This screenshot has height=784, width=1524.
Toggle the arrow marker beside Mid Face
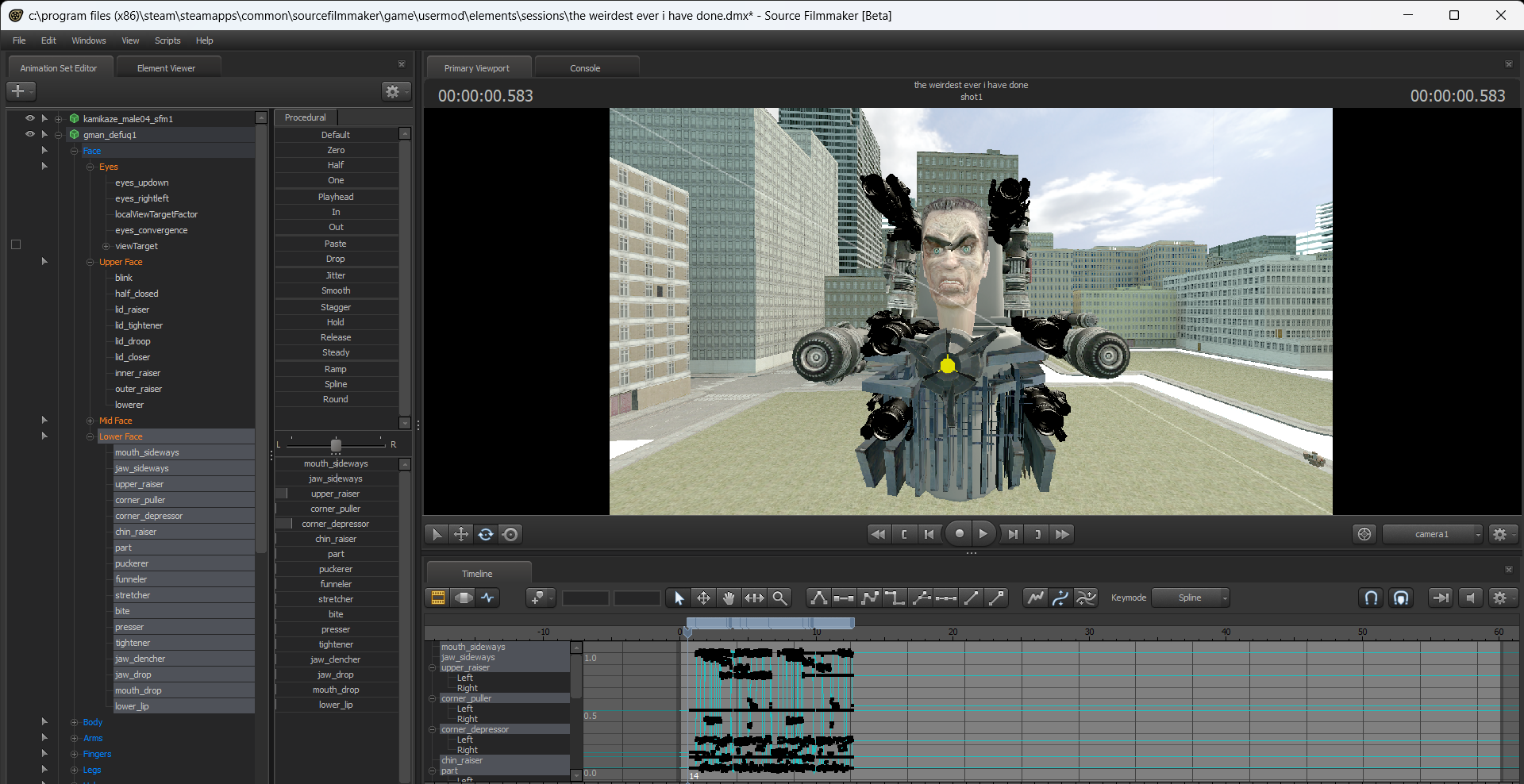coord(44,420)
